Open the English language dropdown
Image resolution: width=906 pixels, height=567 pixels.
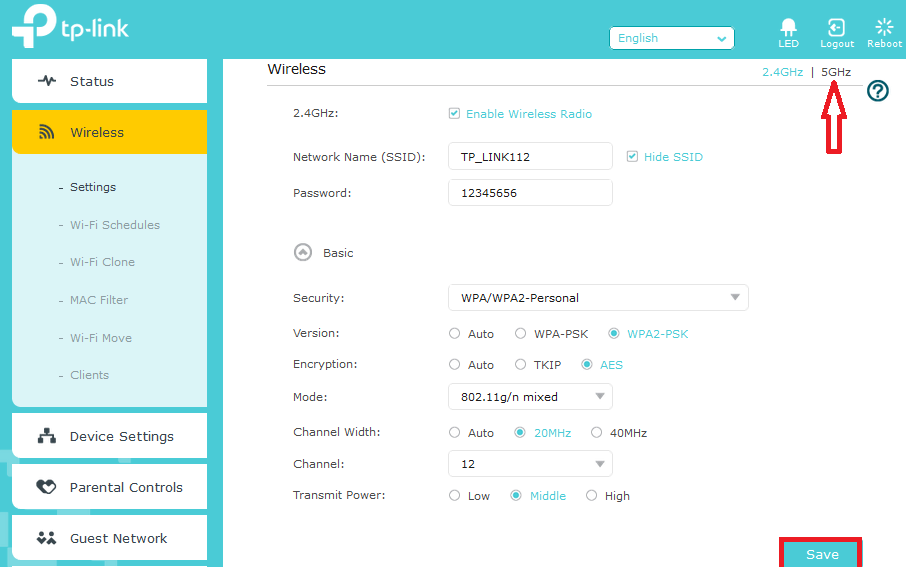(671, 38)
